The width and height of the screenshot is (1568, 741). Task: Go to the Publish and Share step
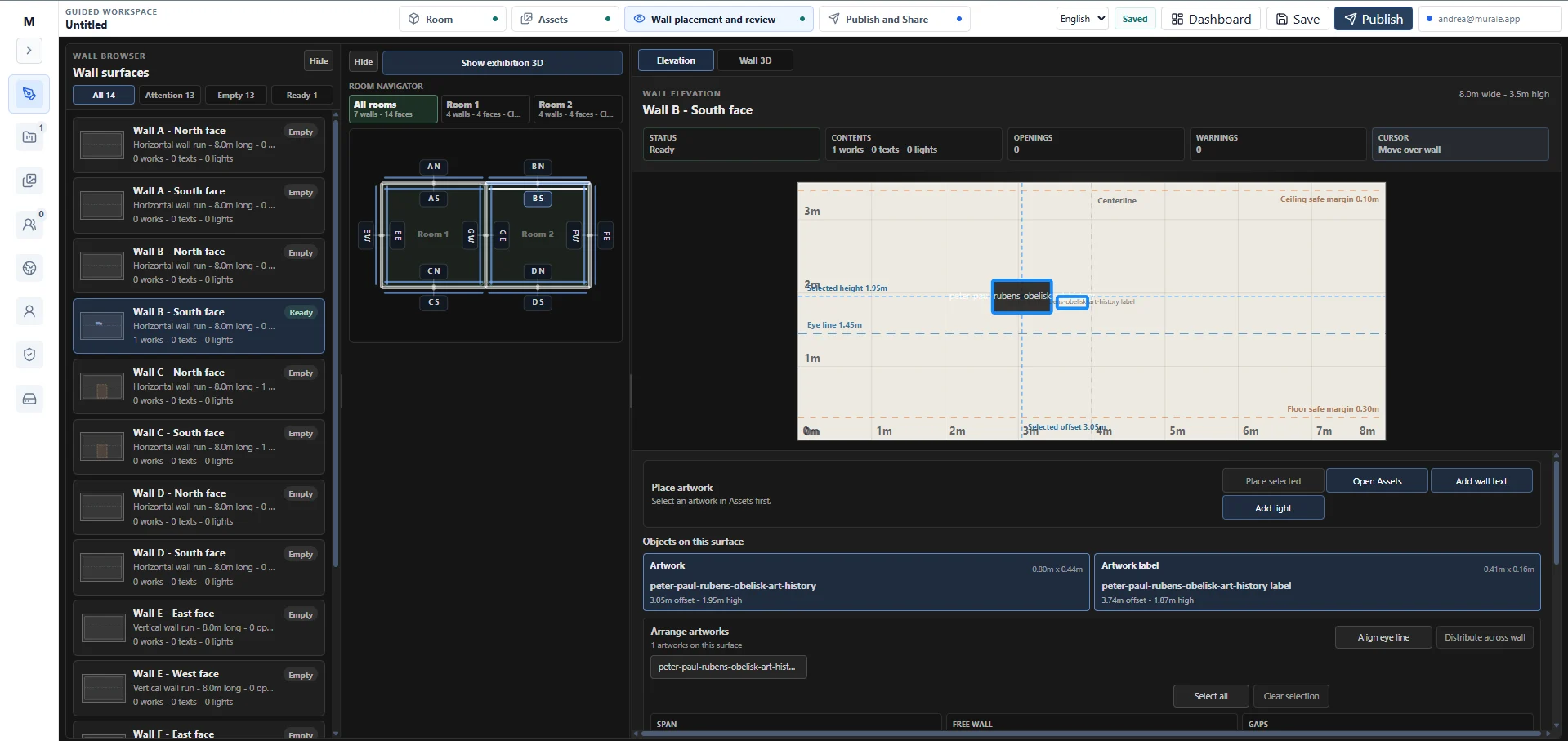coord(895,19)
